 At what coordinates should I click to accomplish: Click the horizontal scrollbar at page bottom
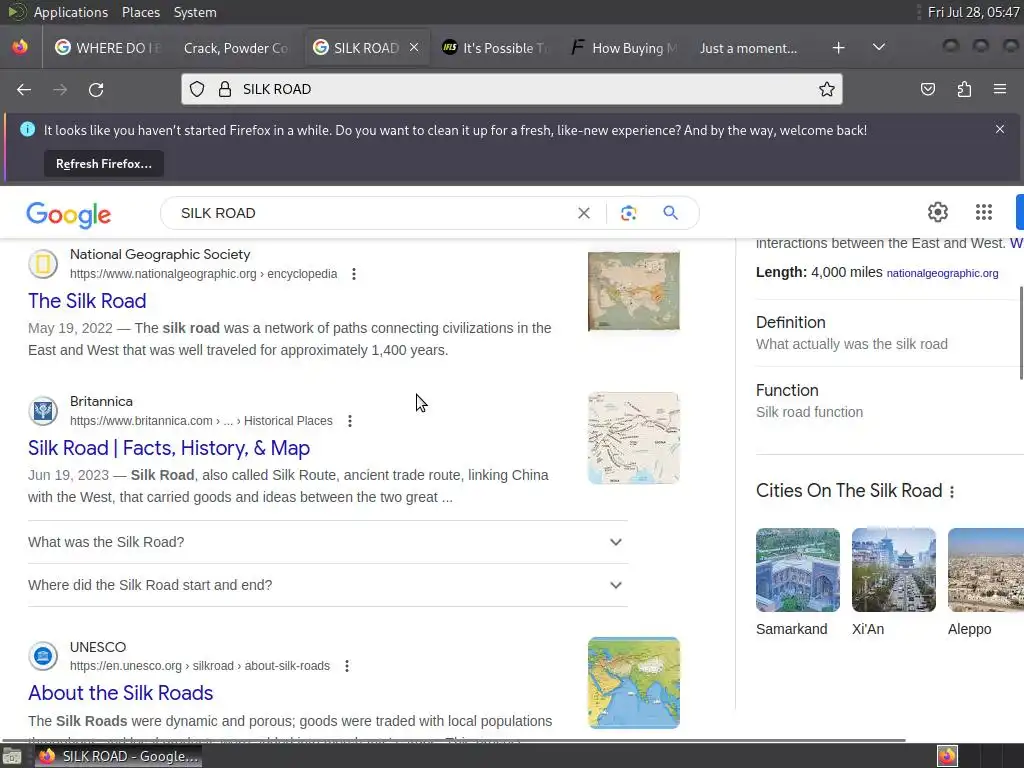(x=453, y=740)
